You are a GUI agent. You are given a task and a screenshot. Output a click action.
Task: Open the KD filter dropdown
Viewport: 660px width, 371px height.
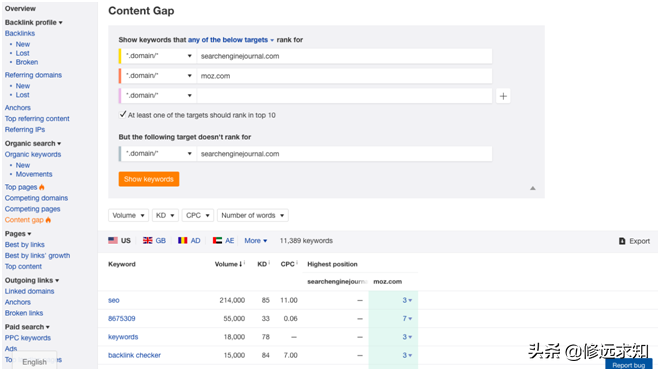pyautogui.click(x=165, y=215)
